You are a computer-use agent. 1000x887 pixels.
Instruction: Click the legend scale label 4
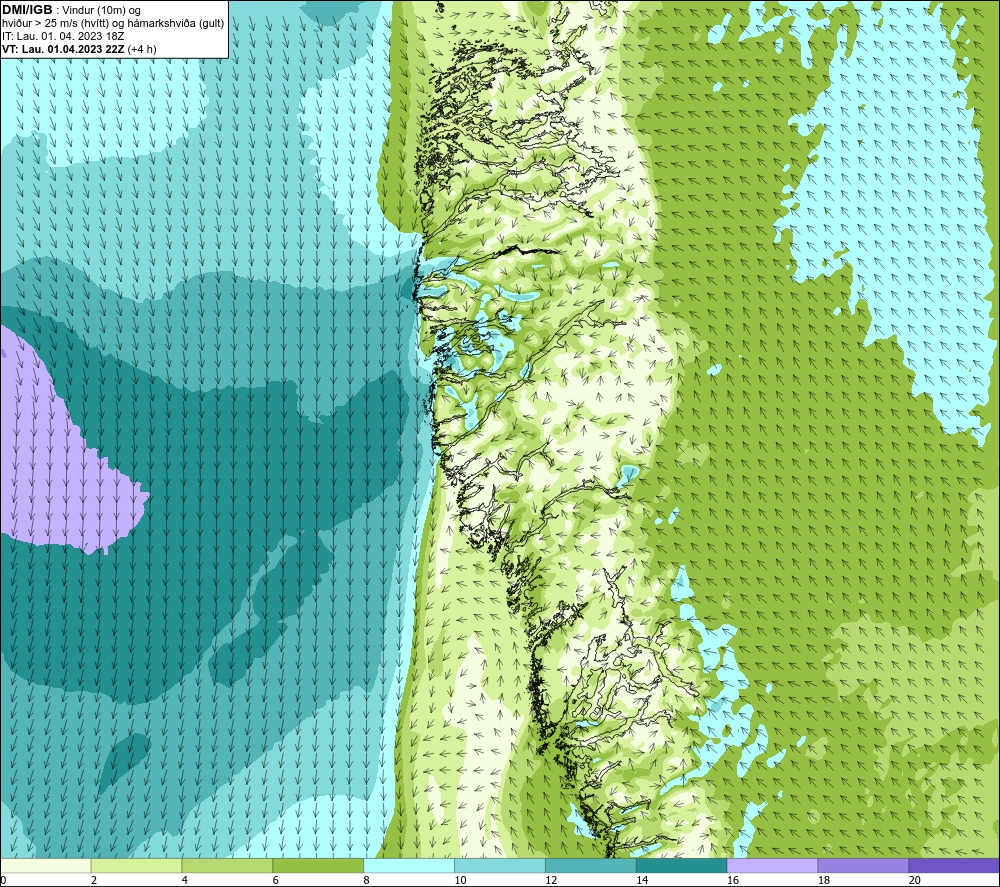185,880
